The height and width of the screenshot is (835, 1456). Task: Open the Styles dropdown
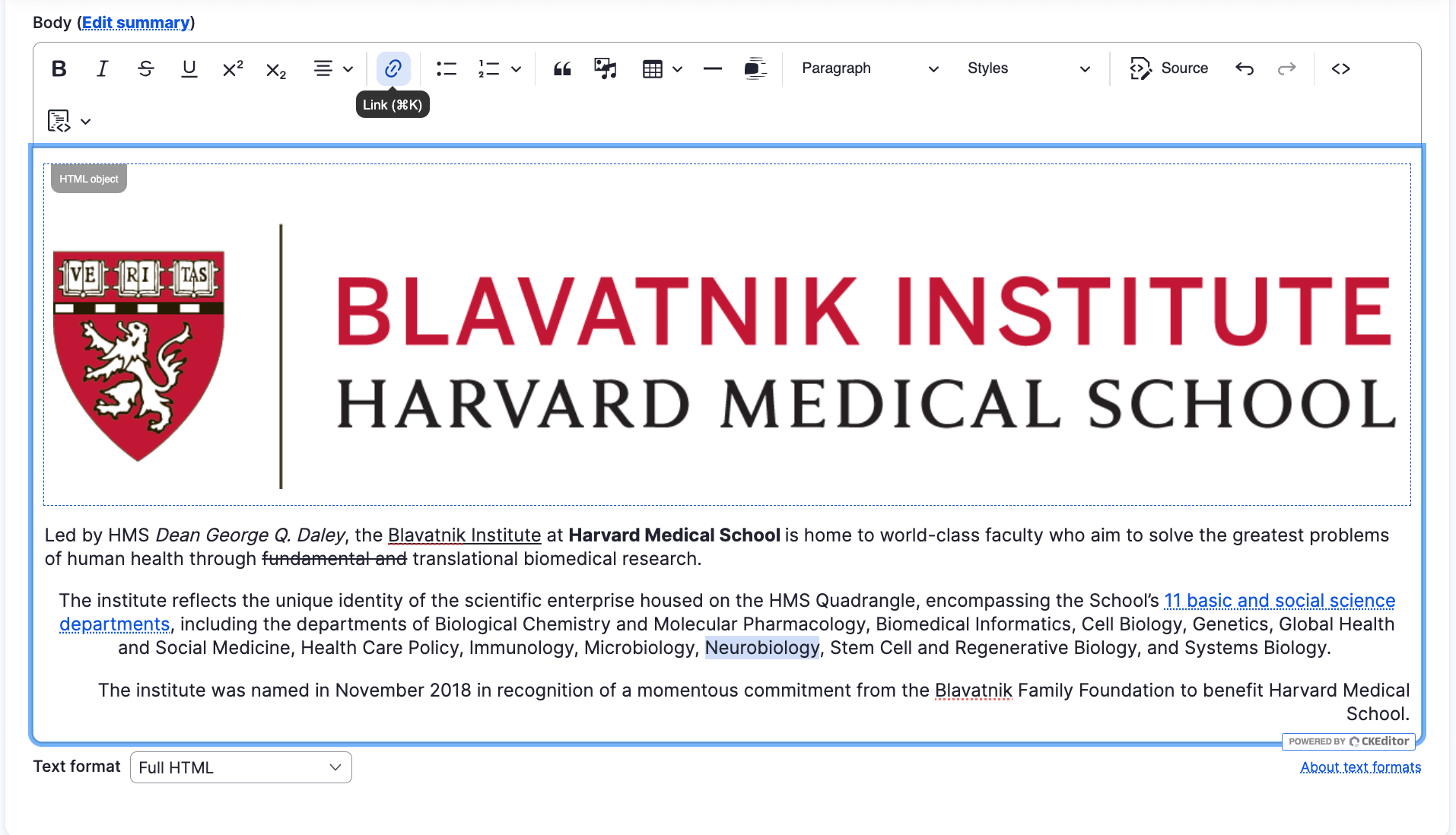coord(1028,69)
